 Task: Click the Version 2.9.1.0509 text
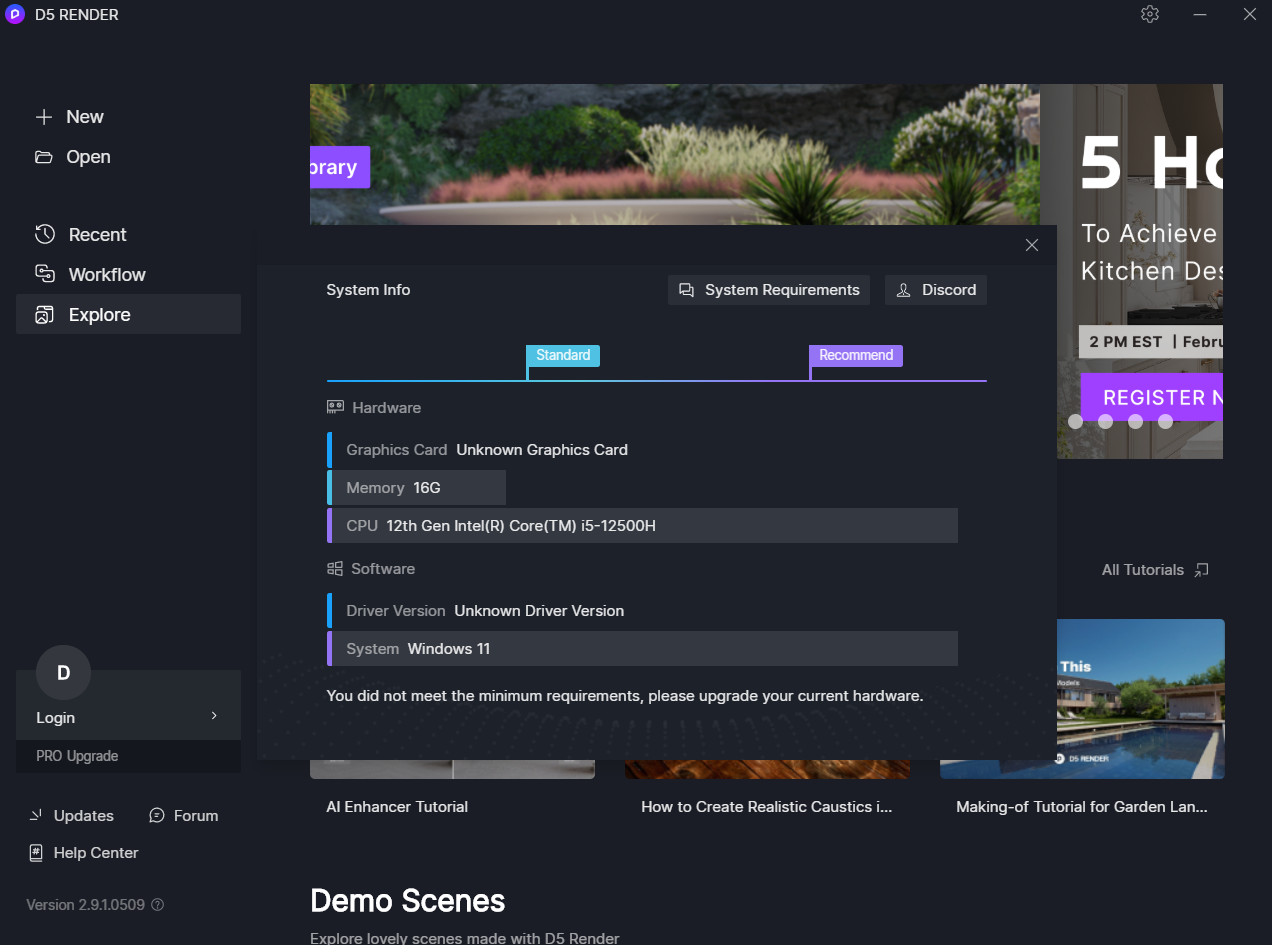[x=85, y=905]
